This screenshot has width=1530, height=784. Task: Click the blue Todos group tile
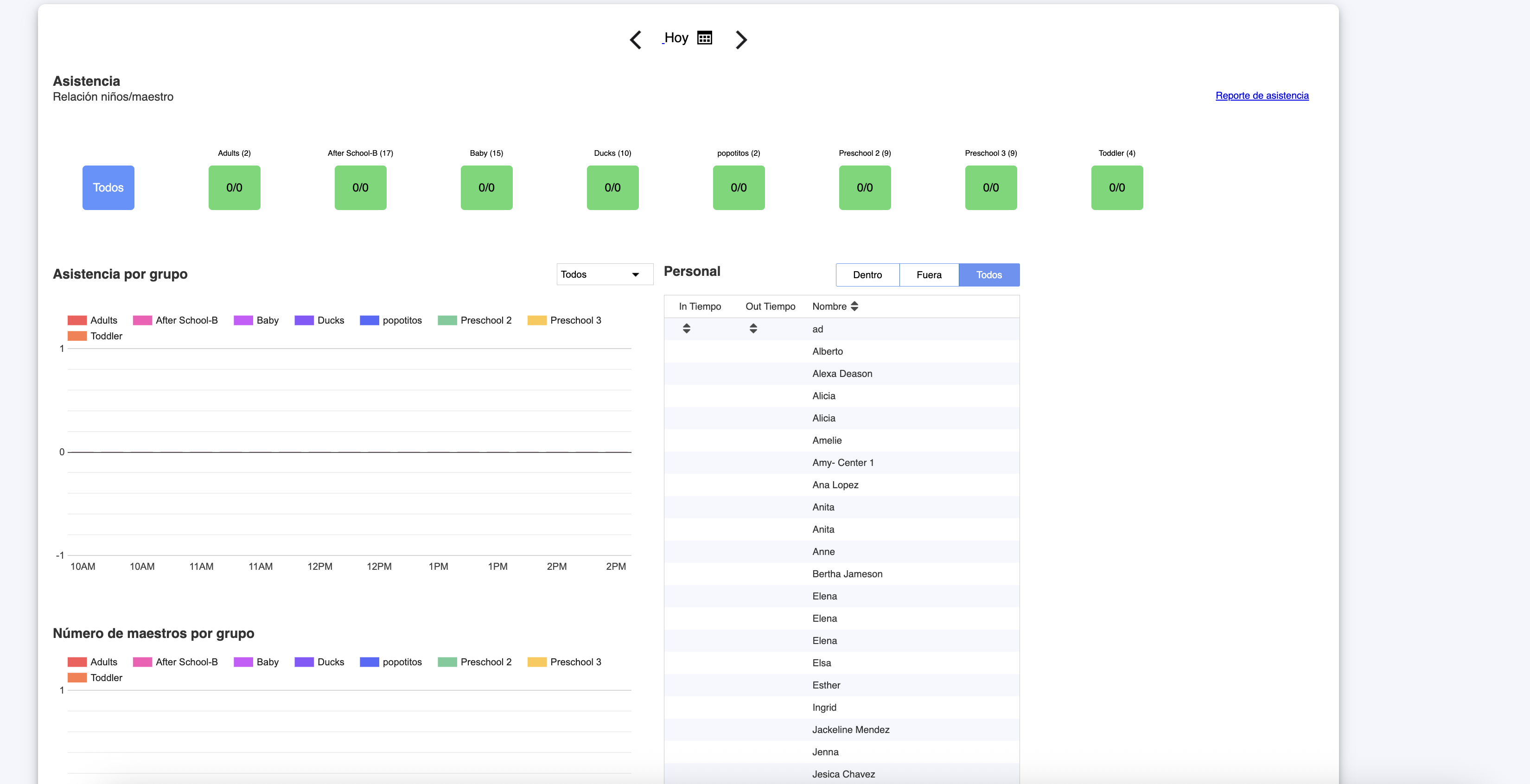coord(108,188)
